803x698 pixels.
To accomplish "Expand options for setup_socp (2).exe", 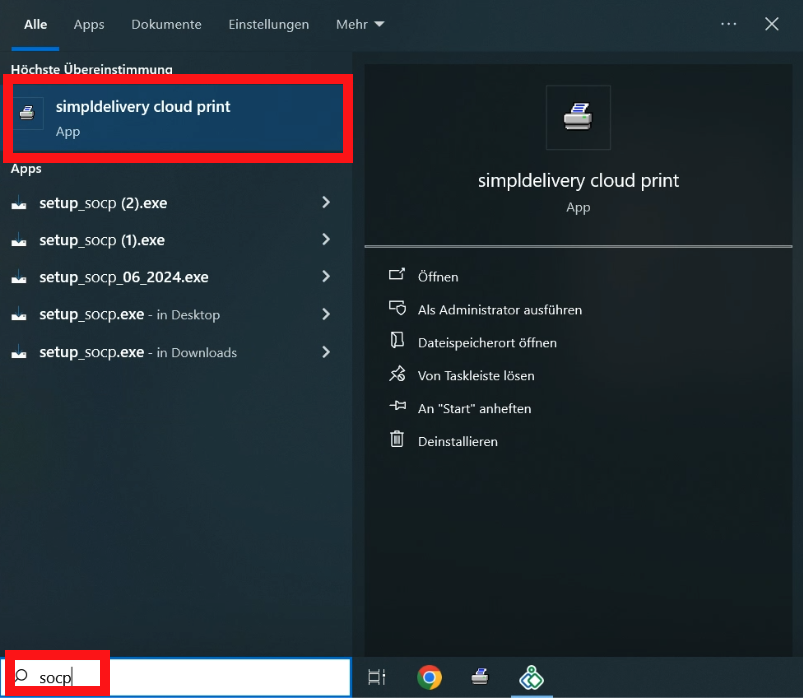I will click(x=326, y=203).
